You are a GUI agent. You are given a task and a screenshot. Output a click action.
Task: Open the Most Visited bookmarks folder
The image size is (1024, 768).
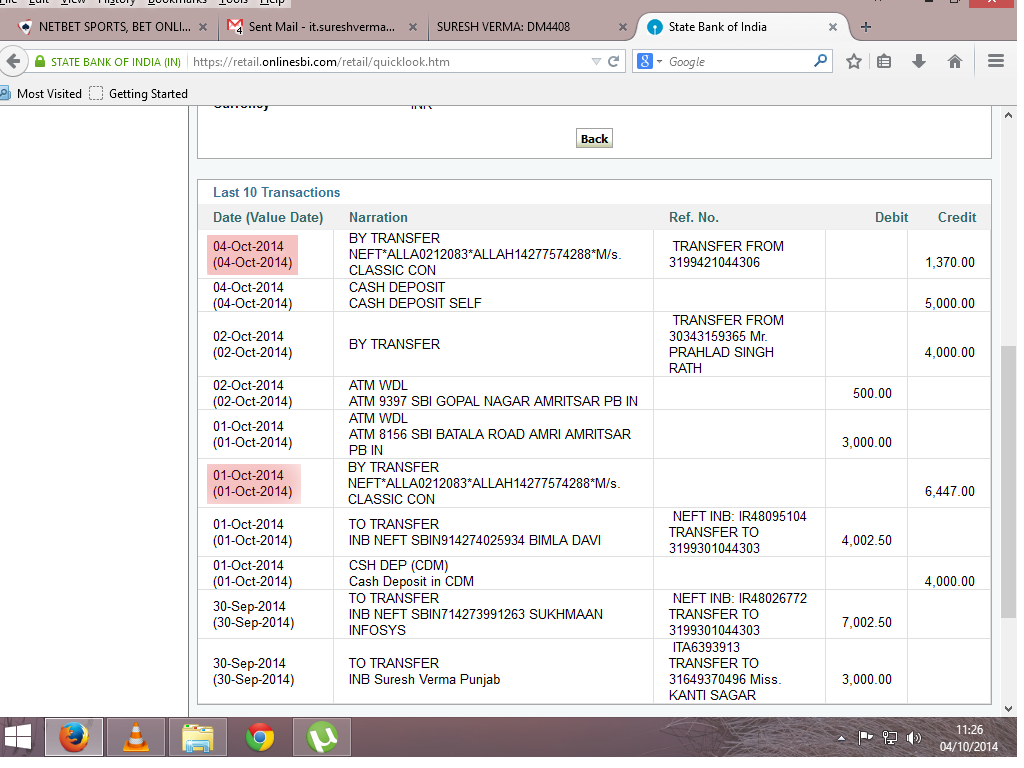point(42,94)
